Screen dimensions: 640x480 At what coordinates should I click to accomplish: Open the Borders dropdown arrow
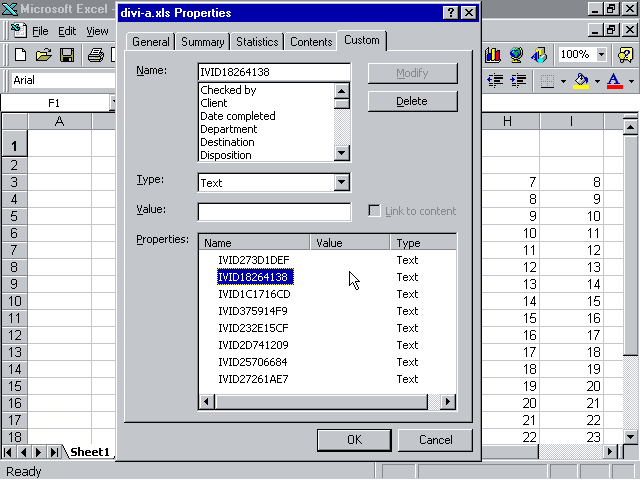563,81
